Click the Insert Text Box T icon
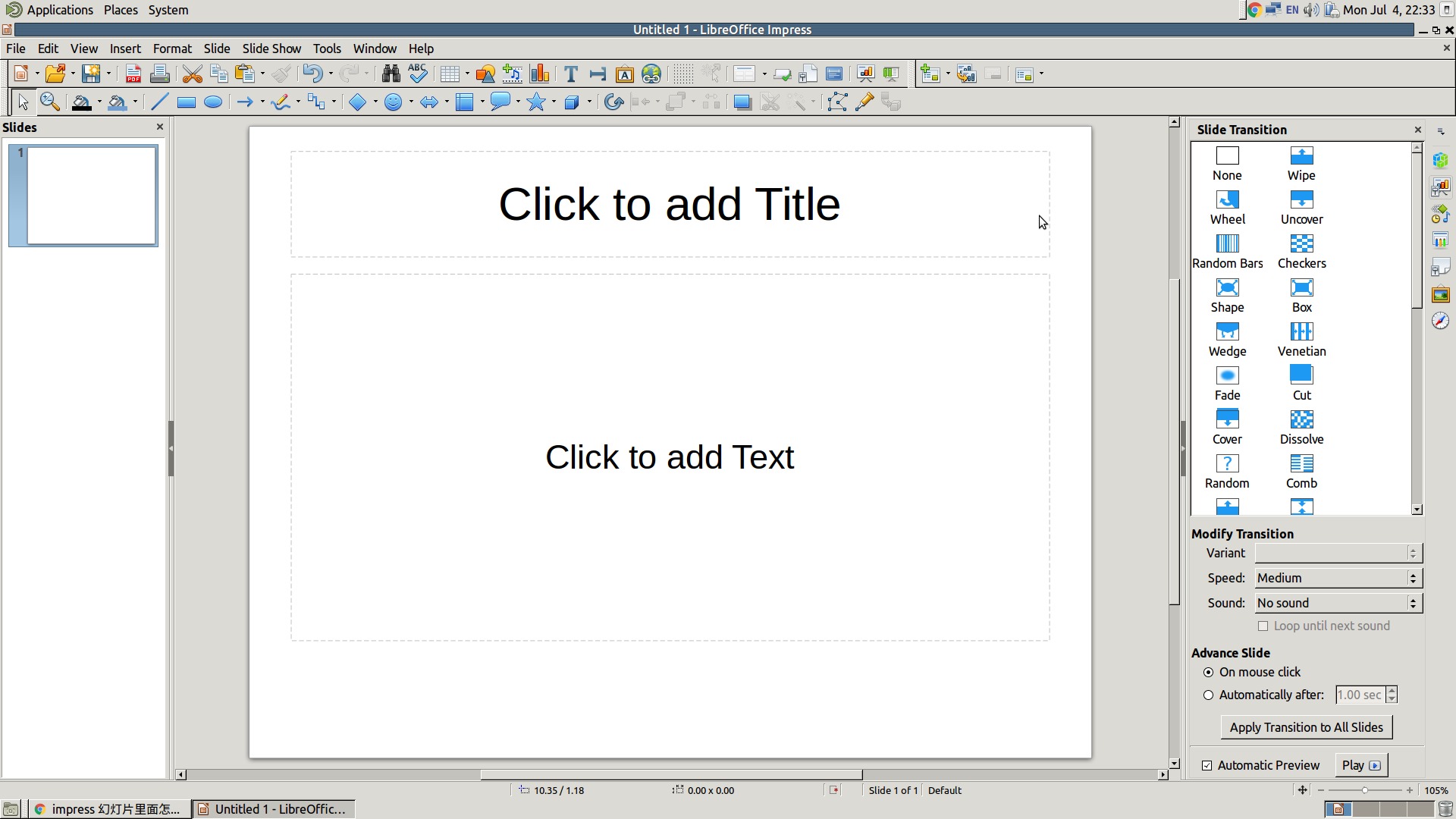Viewport: 1456px width, 819px height. click(x=571, y=74)
